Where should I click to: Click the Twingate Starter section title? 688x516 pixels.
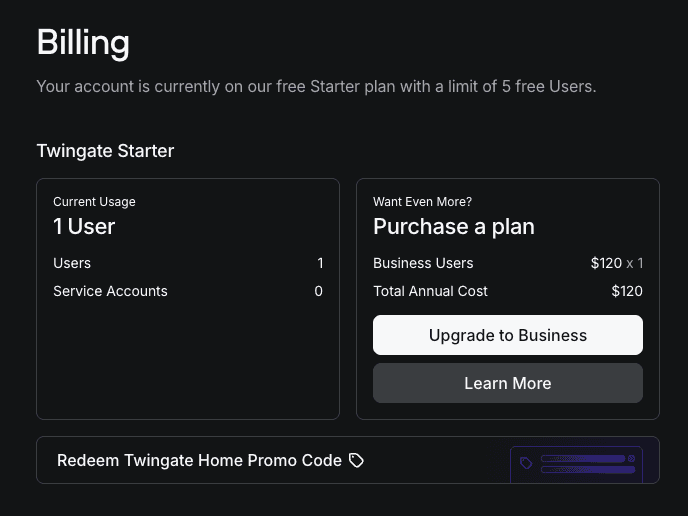(x=105, y=151)
